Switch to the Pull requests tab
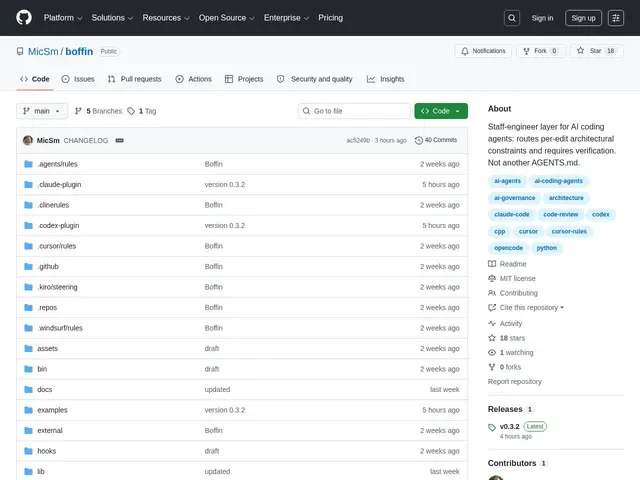The image size is (640, 480). tap(135, 79)
